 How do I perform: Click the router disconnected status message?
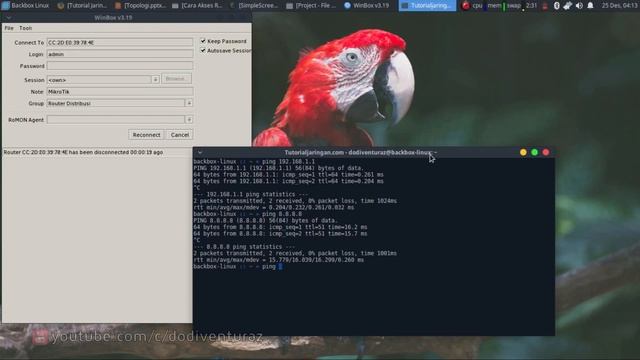(83, 152)
